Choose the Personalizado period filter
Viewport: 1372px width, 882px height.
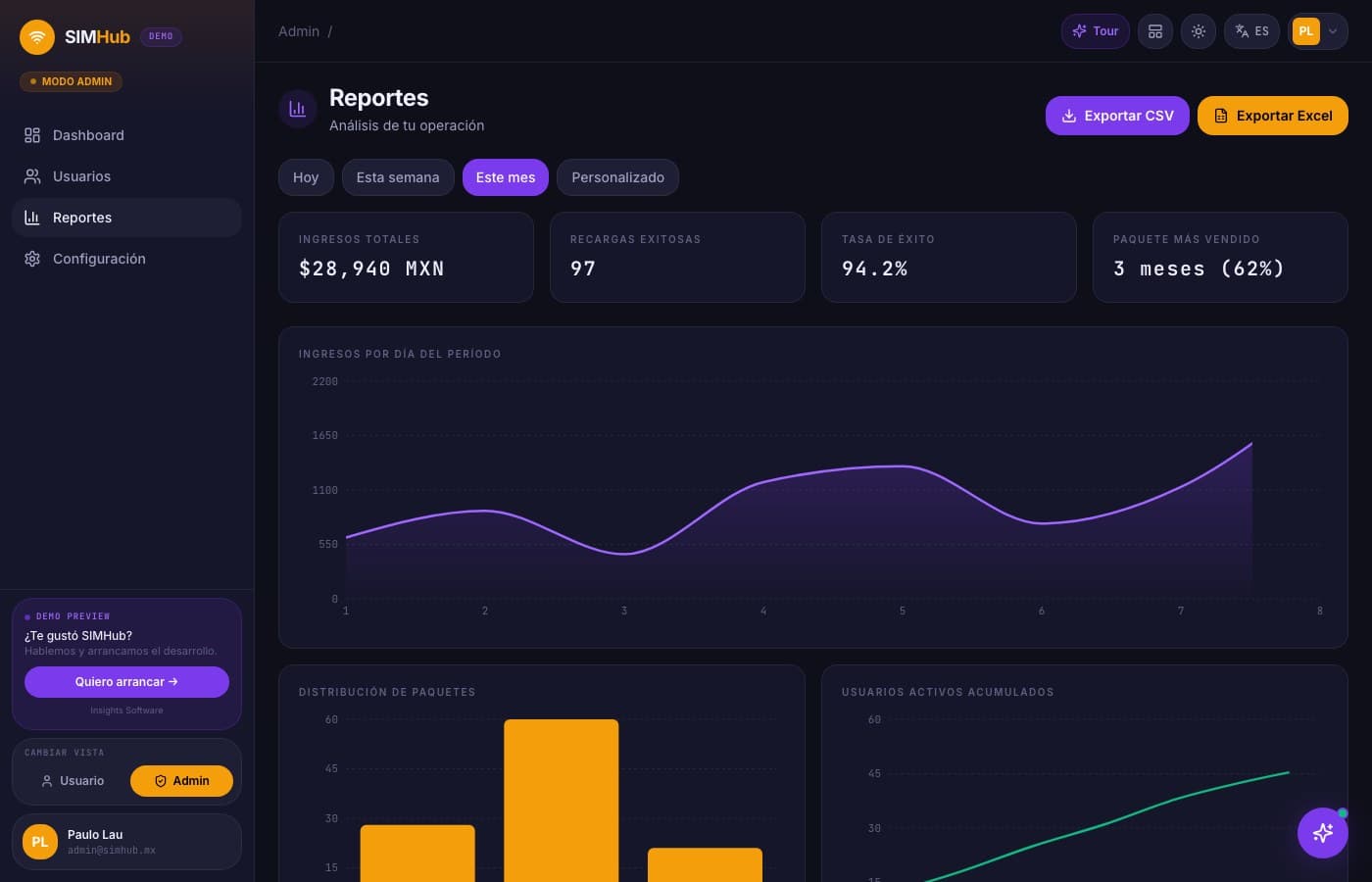coord(617,177)
